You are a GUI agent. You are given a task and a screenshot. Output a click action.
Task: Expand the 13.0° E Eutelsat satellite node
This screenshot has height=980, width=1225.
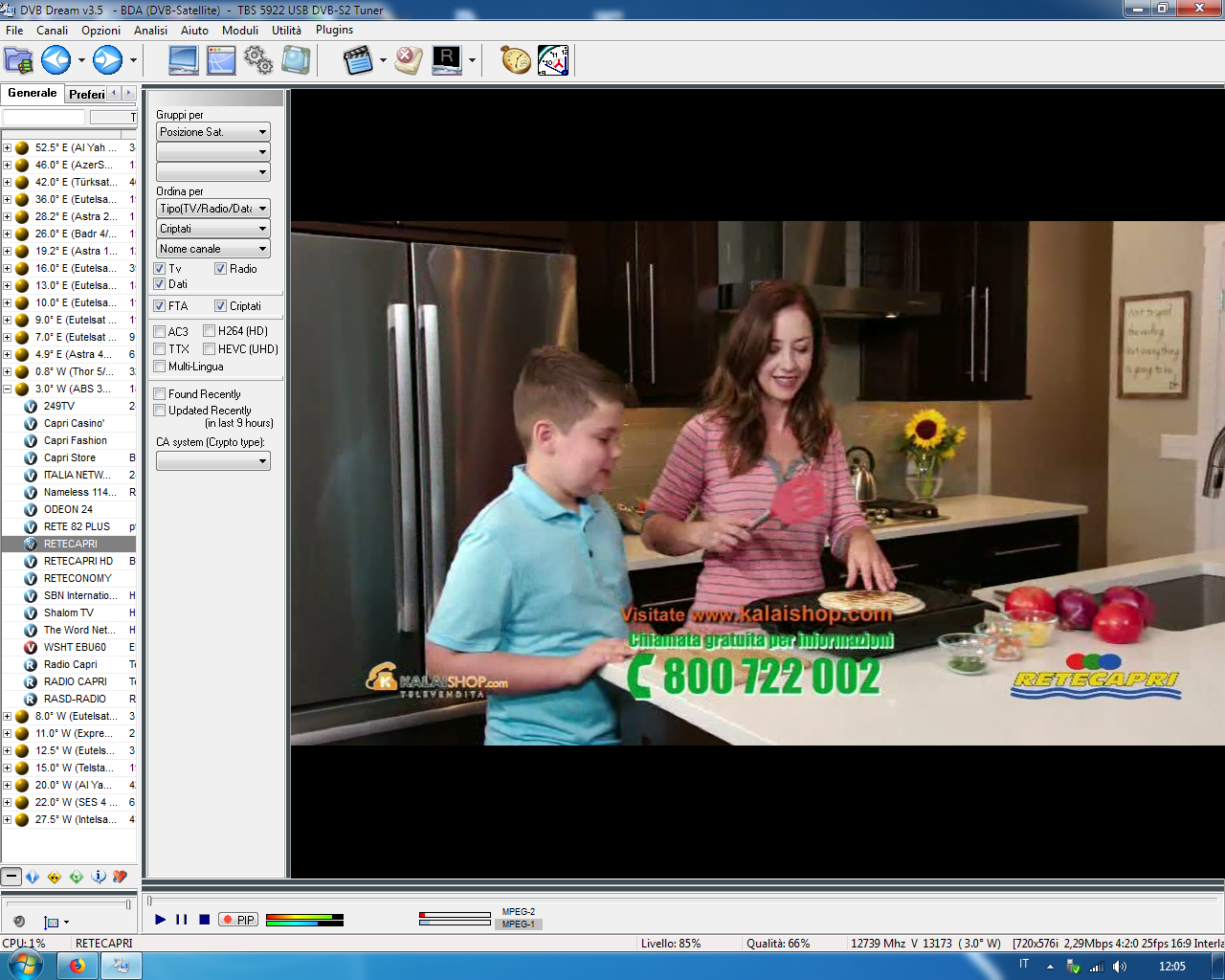7,285
